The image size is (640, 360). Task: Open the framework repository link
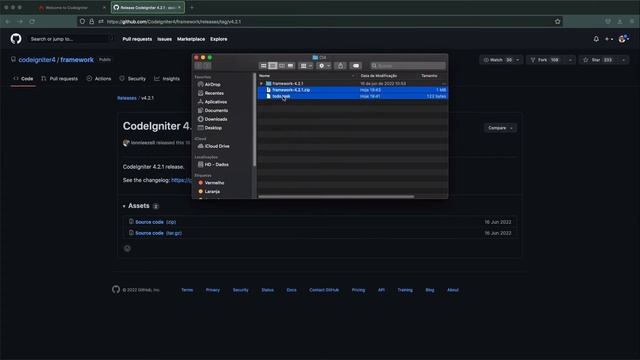[77, 60]
